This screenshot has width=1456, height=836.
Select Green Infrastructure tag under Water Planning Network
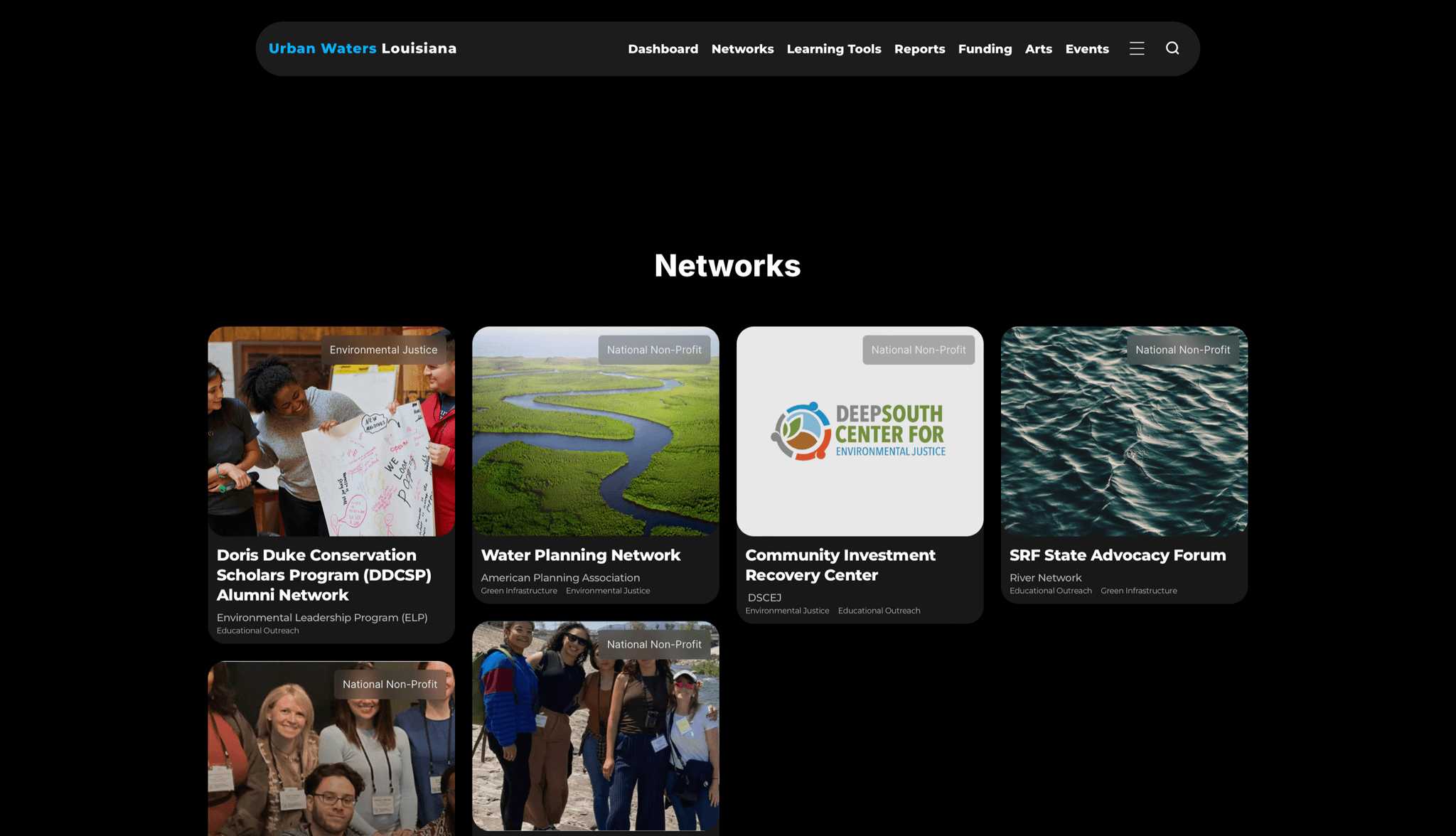[519, 591]
